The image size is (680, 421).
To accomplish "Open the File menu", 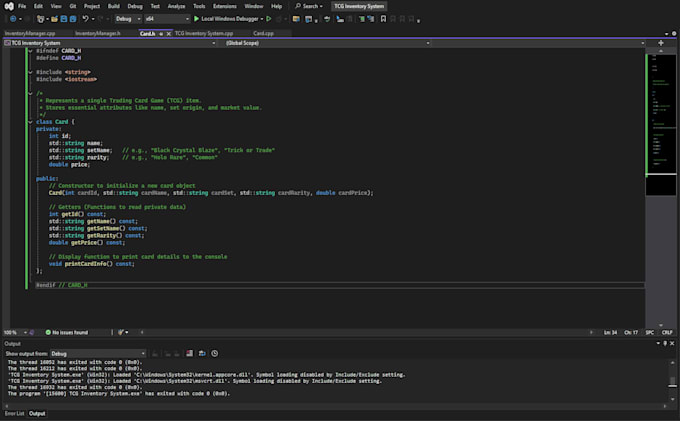I will [x=22, y=6].
